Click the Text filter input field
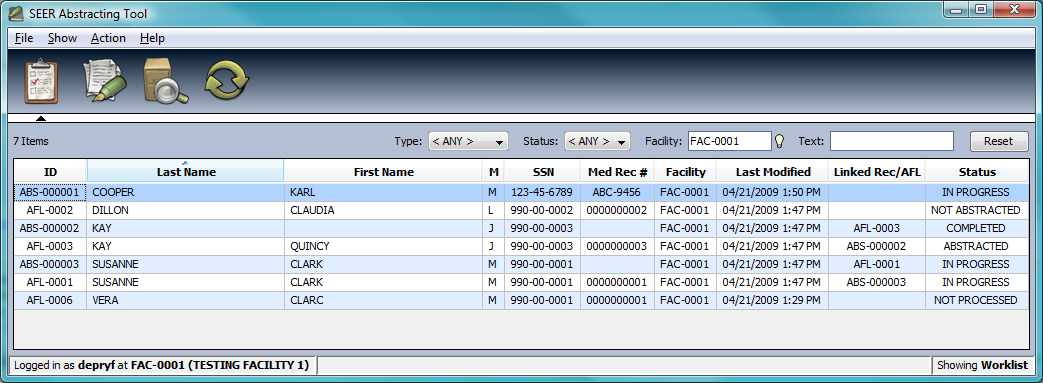Image resolution: width=1043 pixels, height=383 pixels. pyautogui.click(x=891, y=141)
